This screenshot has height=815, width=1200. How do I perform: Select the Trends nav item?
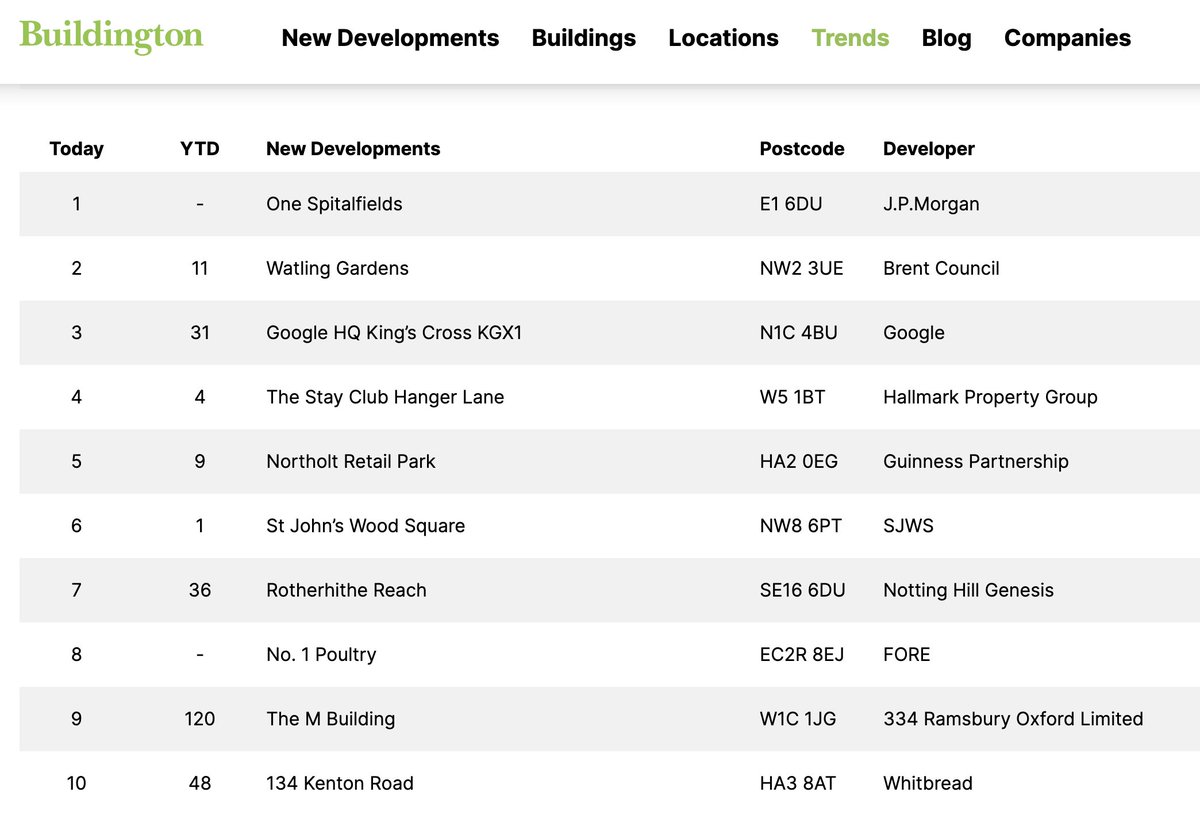(850, 38)
